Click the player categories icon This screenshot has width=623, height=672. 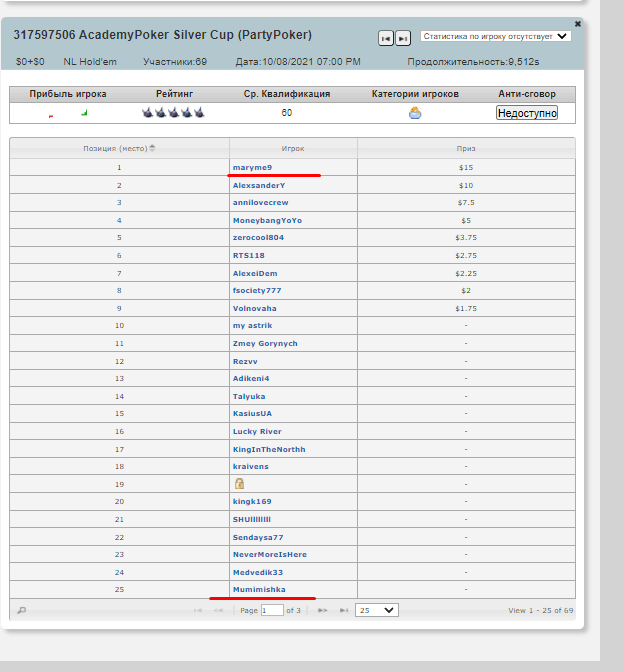[415, 113]
